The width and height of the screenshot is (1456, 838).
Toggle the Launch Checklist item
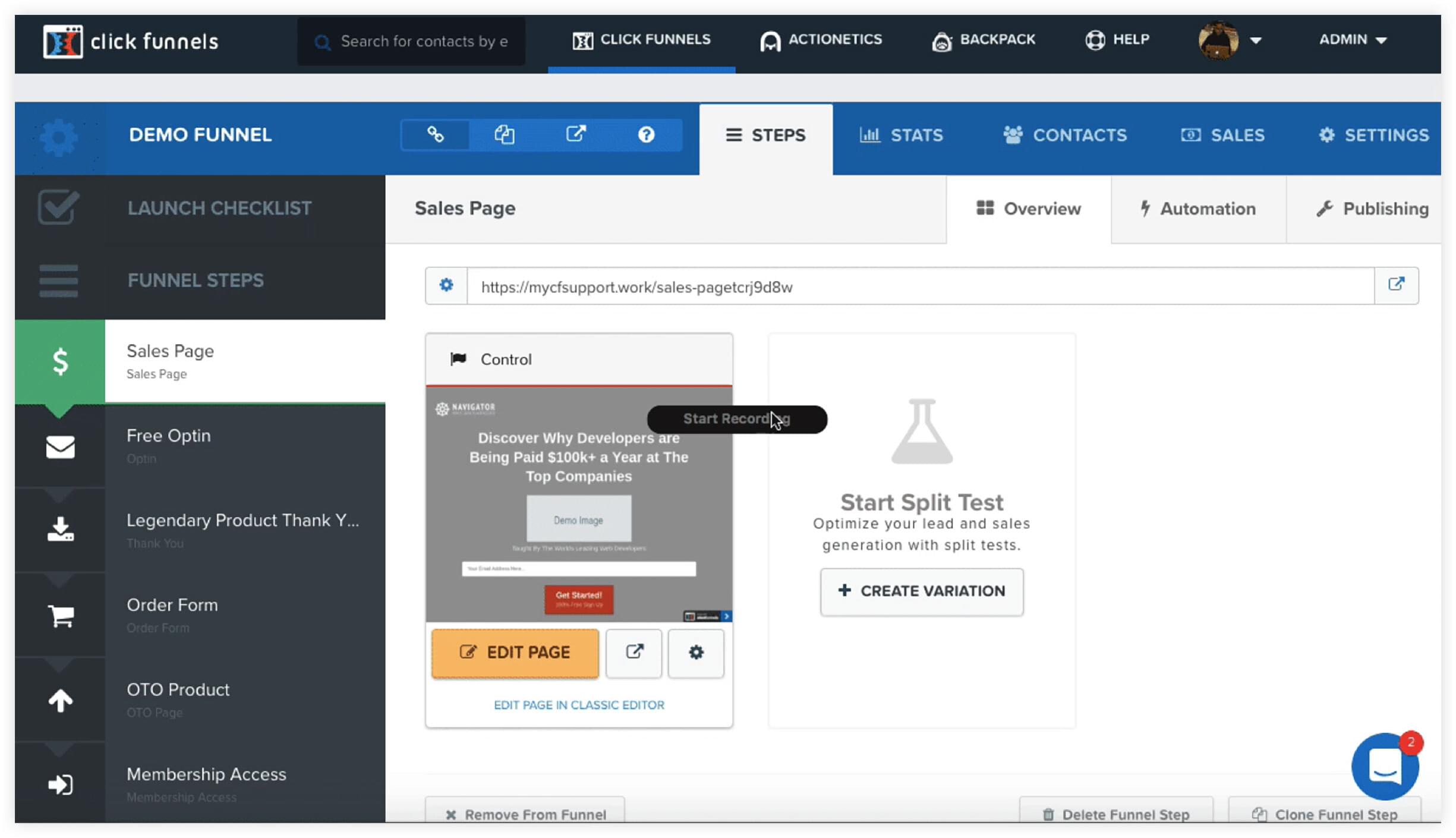tap(58, 208)
